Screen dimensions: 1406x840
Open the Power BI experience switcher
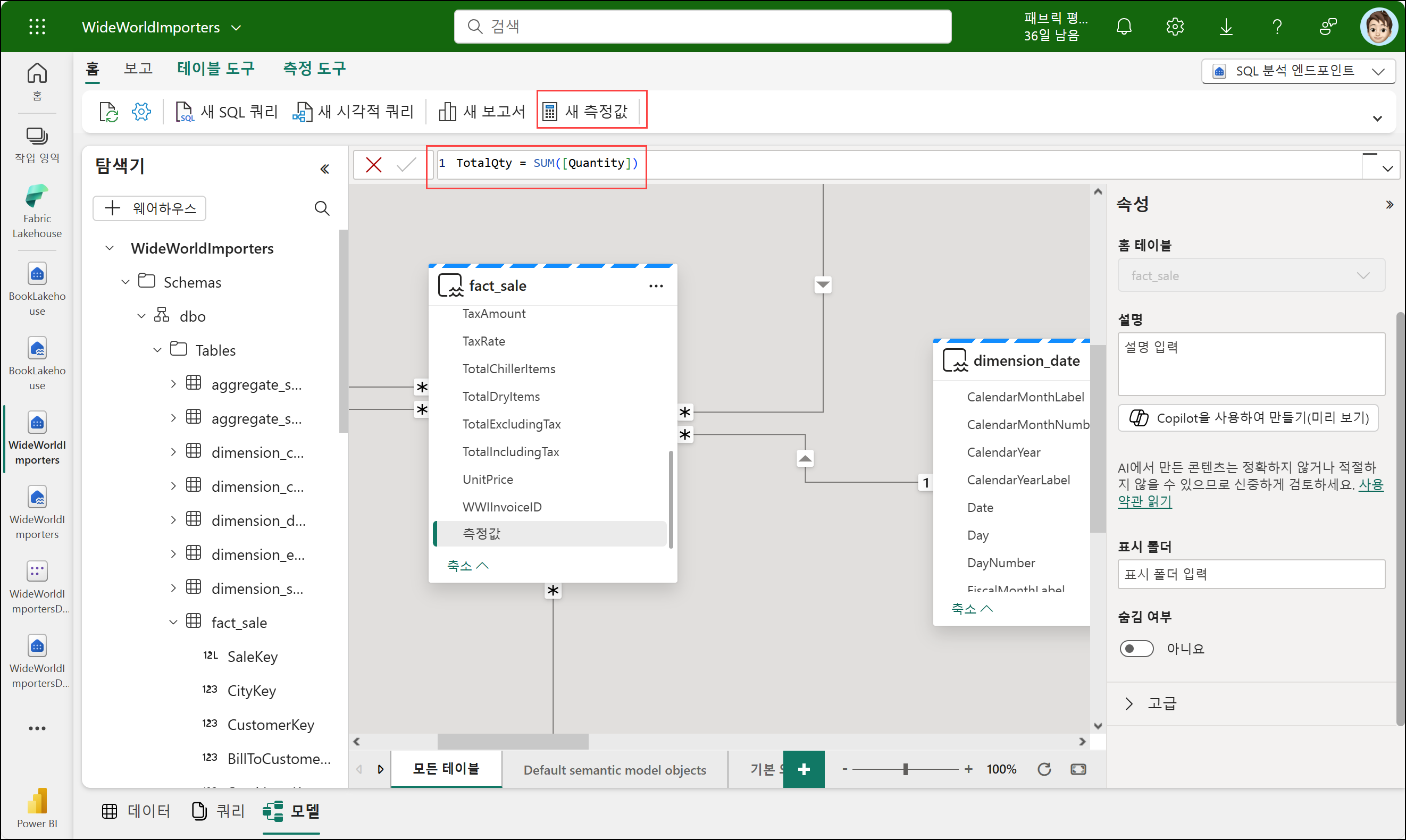37,808
